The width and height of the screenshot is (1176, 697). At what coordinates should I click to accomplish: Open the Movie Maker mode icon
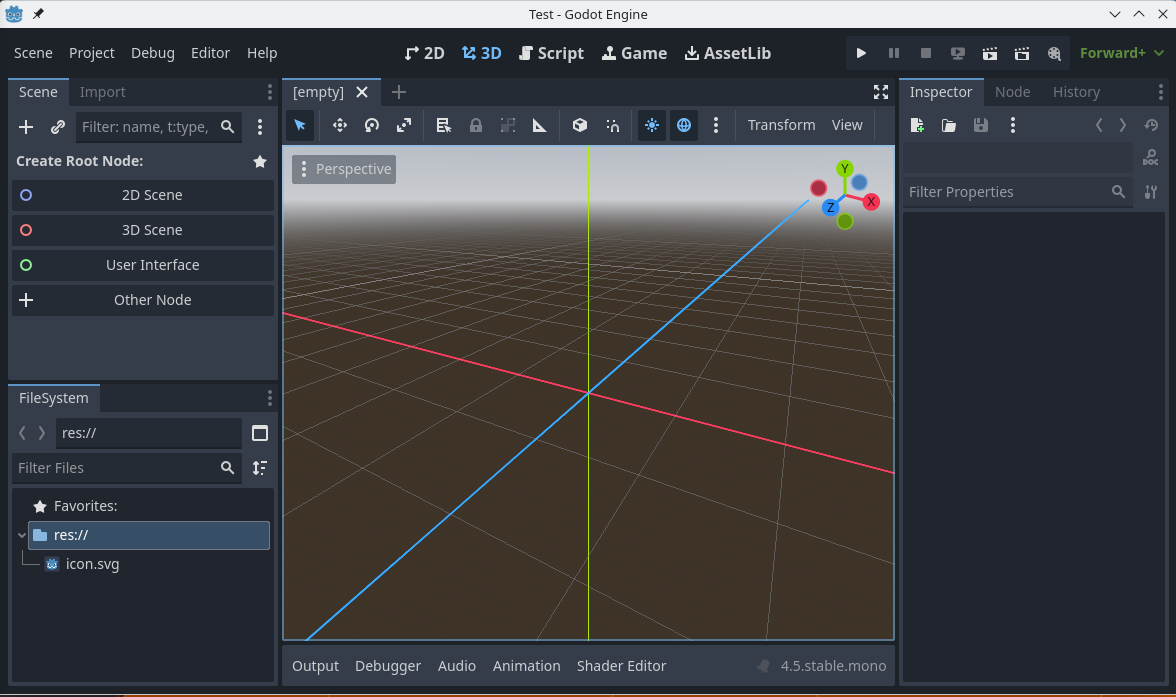point(1053,53)
